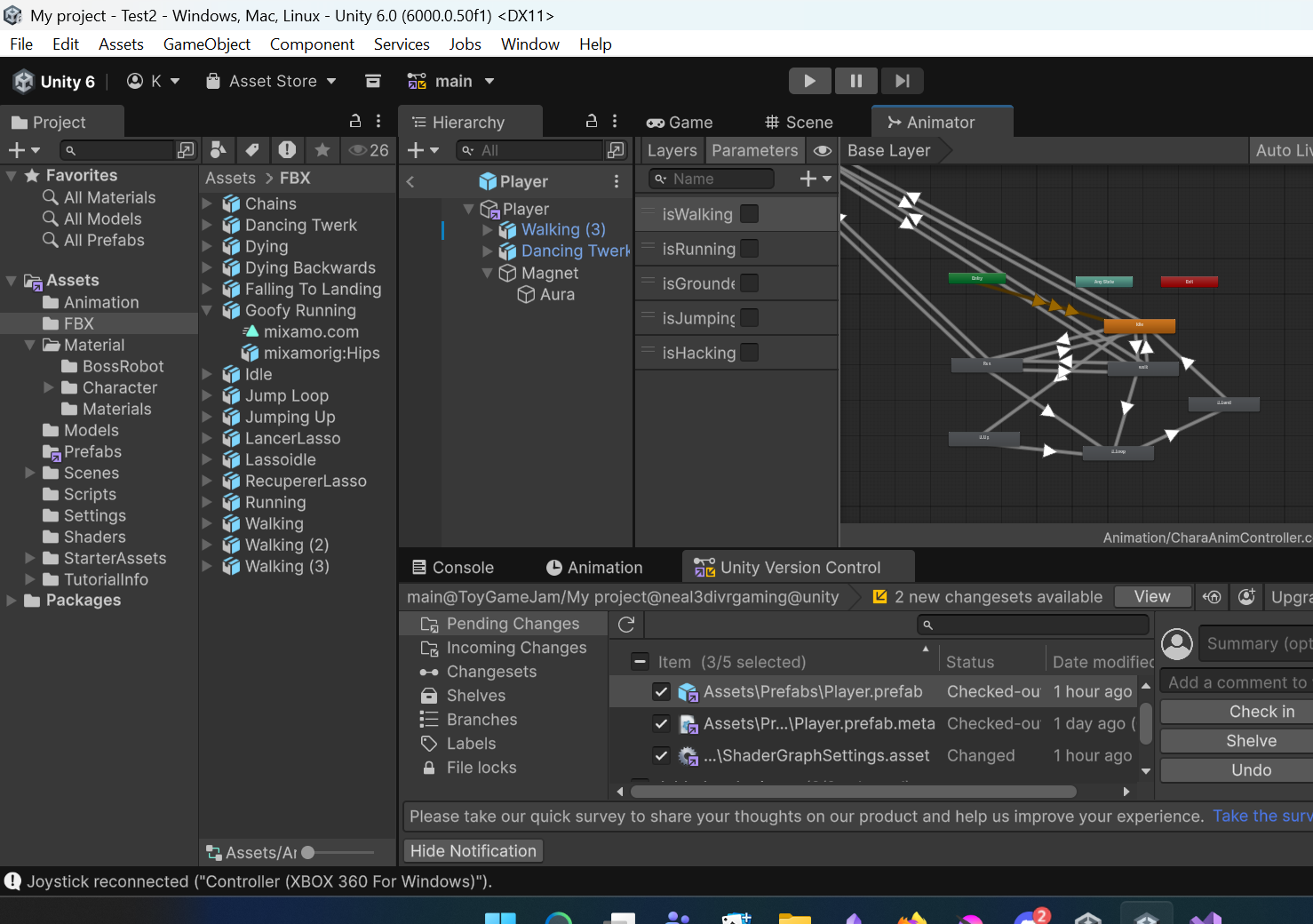Open the Component menu
This screenshot has width=1313, height=924.
312,44
